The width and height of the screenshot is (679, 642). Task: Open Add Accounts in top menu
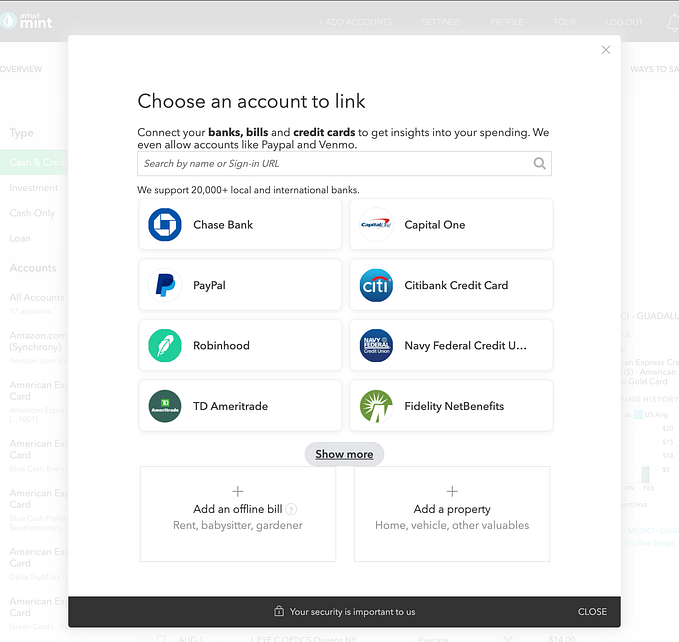356,22
